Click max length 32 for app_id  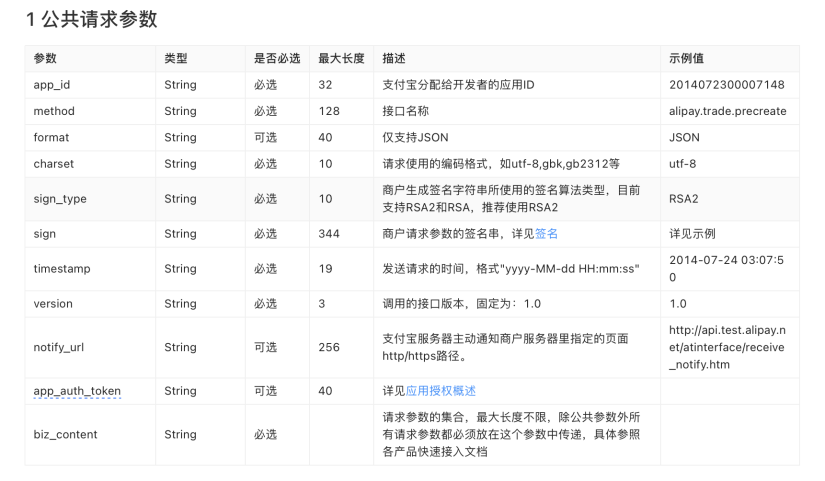(325, 85)
